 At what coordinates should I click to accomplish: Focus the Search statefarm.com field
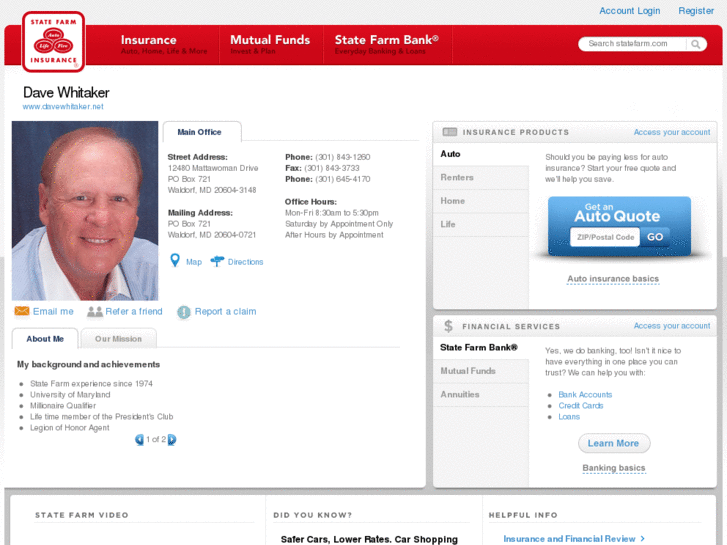[x=633, y=44]
